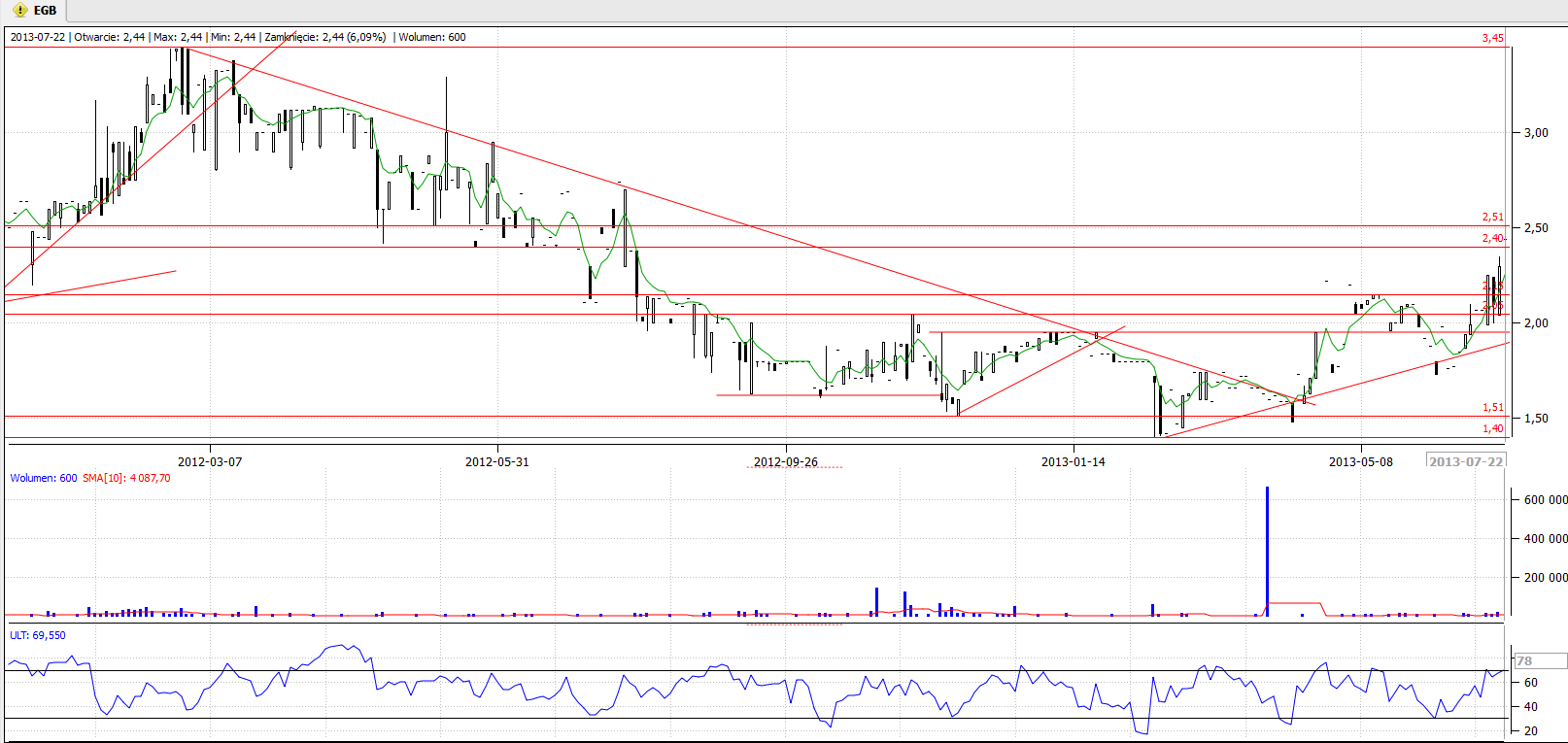This screenshot has width=1568, height=743.
Task: Click the SMA[10] volume average label
Action: coord(126,478)
